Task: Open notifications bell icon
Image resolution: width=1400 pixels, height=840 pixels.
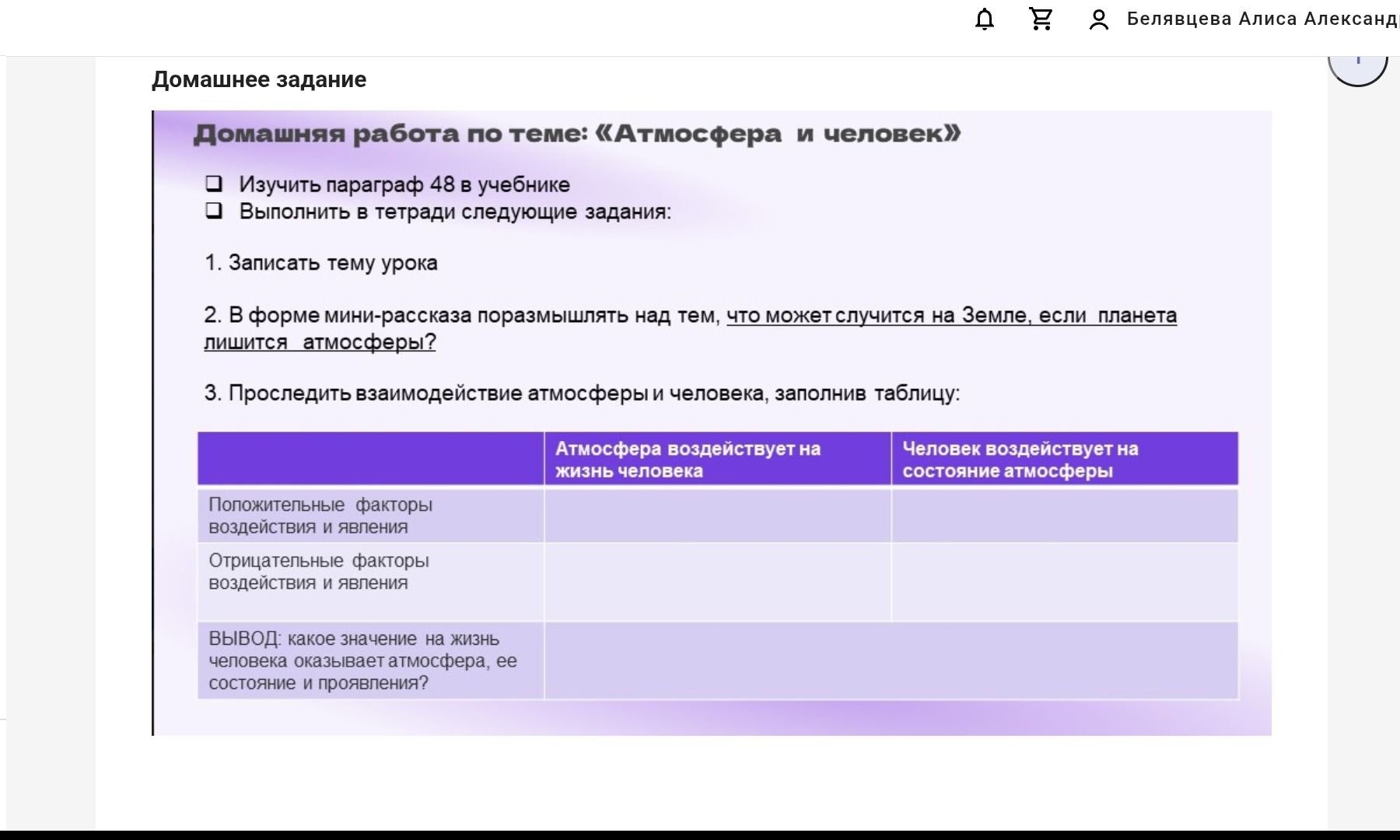Action: tap(985, 19)
